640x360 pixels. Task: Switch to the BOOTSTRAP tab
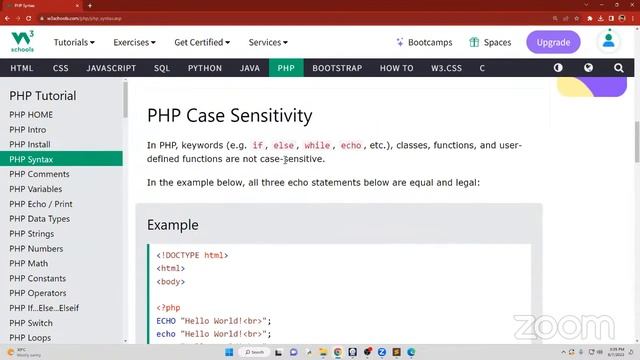coord(337,68)
